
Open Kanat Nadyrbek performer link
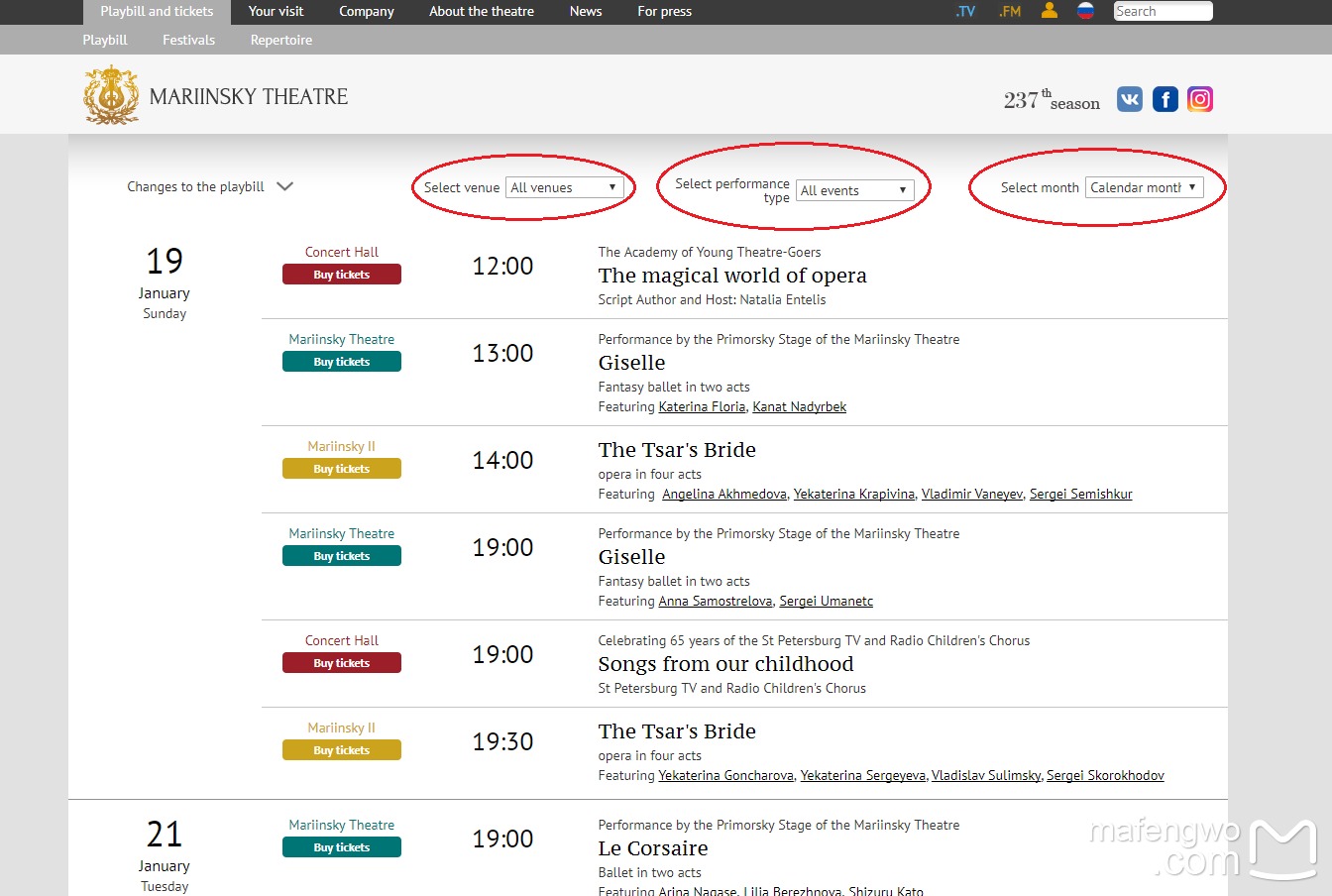[799, 406]
